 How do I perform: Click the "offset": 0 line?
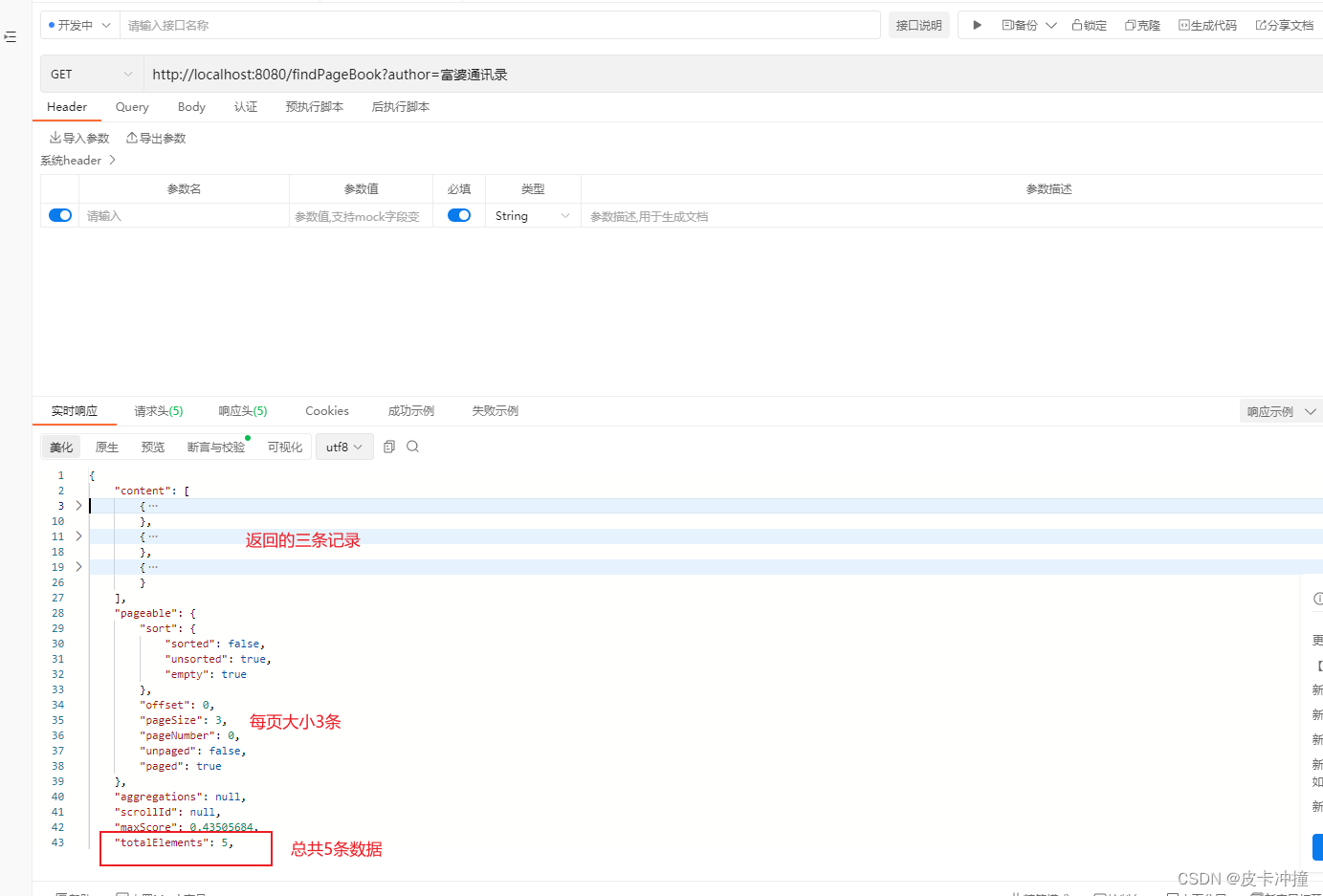(x=177, y=705)
